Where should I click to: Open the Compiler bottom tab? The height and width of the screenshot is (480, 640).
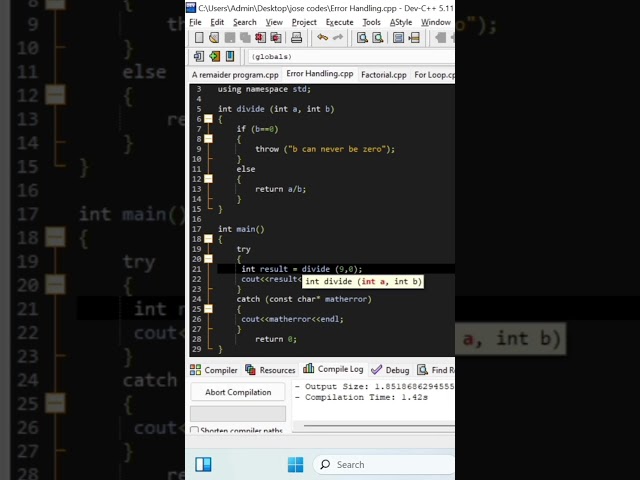[214, 370]
